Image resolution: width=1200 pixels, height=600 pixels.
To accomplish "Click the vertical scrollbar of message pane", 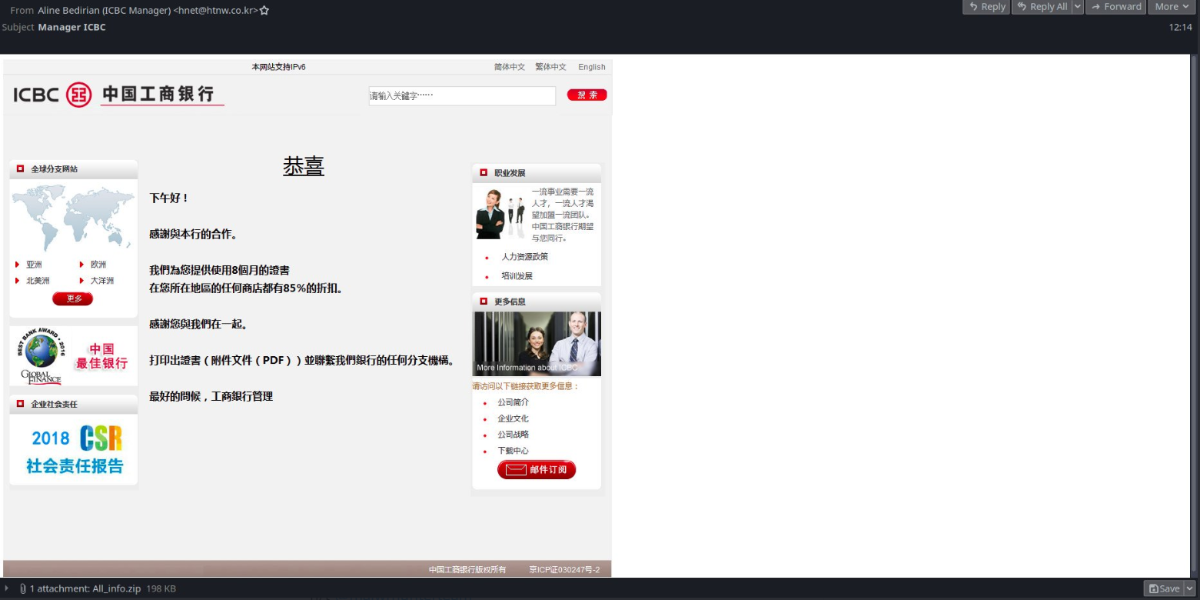I will [1194, 316].
